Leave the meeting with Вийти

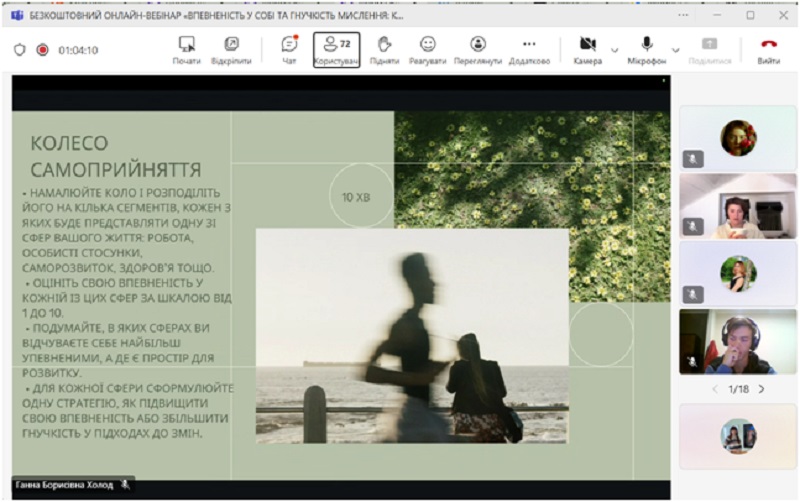[768, 48]
